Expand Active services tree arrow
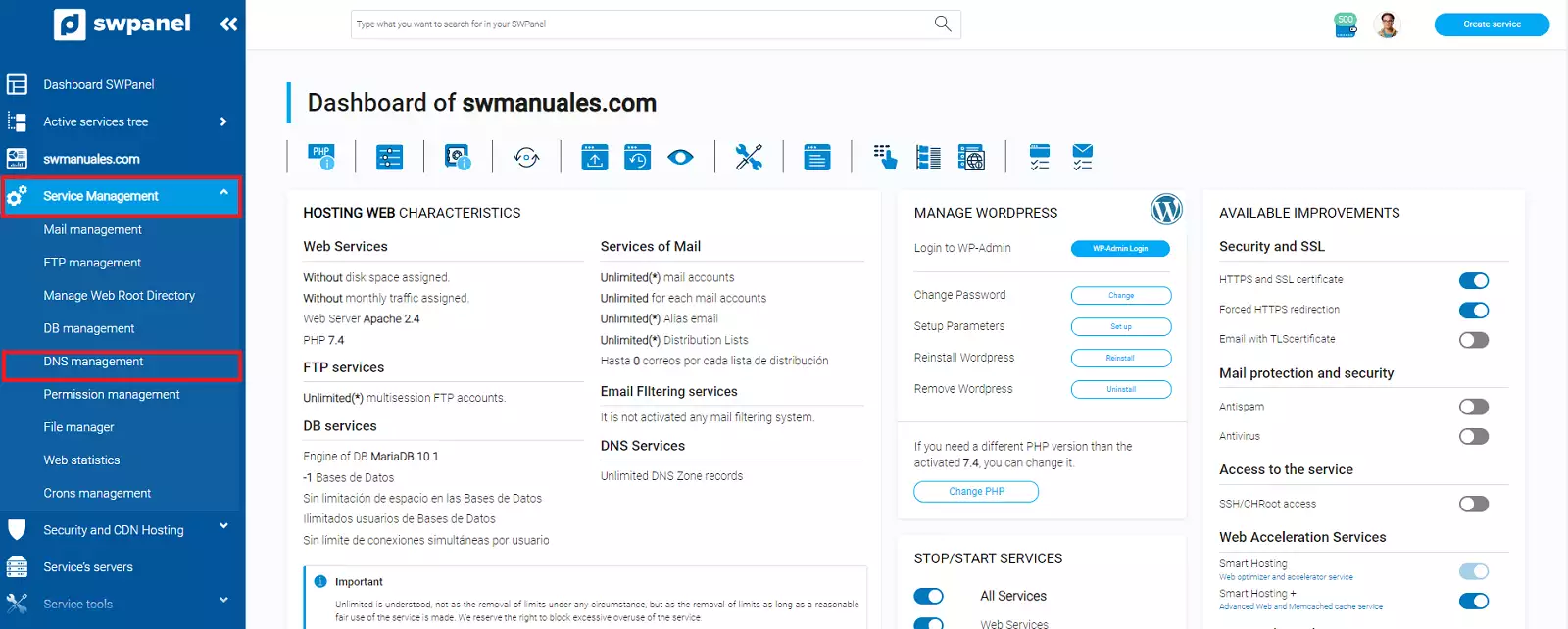This screenshot has height=629, width=1568. tap(223, 121)
